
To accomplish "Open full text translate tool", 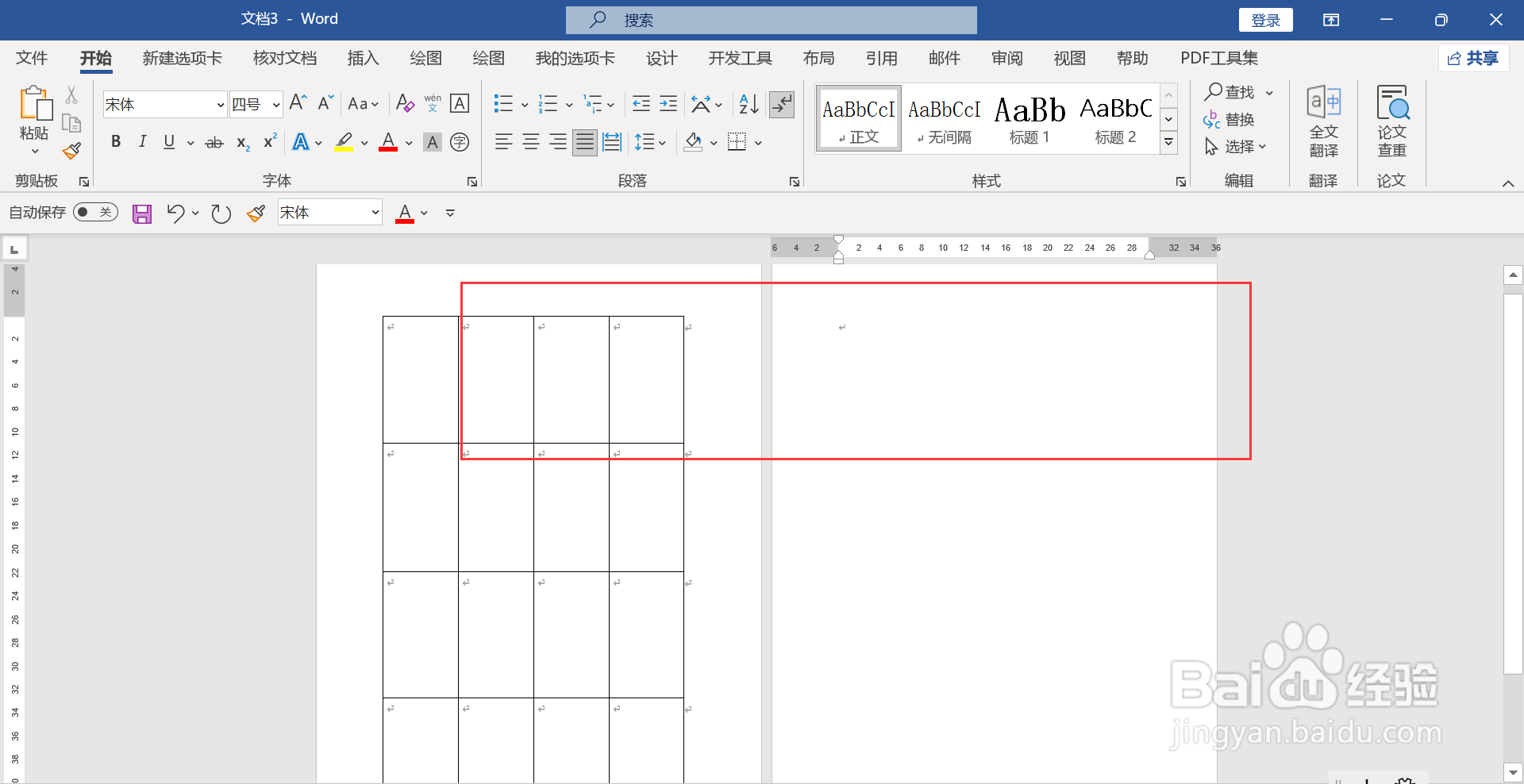I will tap(1323, 121).
